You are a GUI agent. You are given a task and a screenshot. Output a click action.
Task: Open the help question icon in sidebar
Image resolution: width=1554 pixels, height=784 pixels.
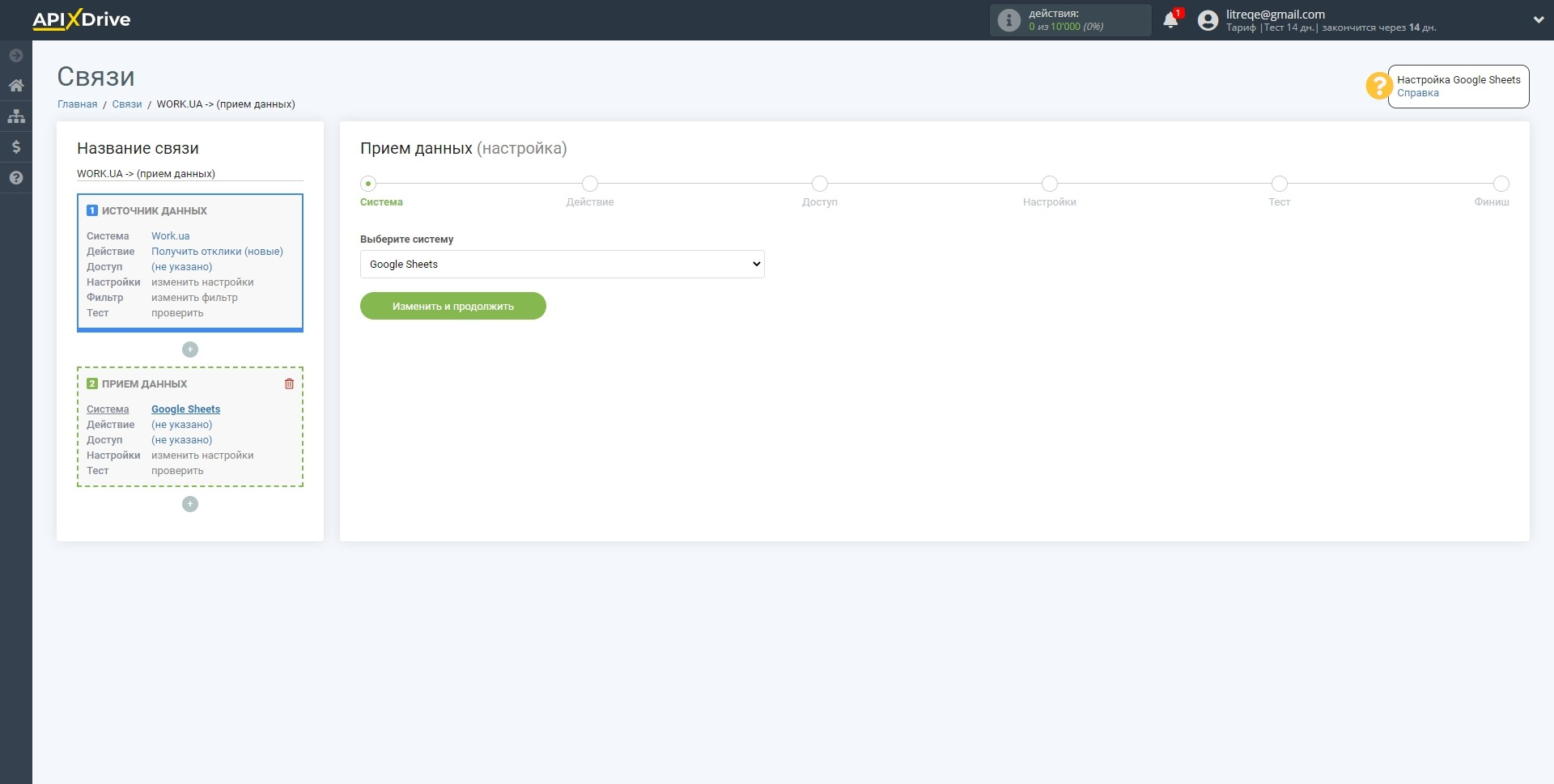click(x=15, y=178)
